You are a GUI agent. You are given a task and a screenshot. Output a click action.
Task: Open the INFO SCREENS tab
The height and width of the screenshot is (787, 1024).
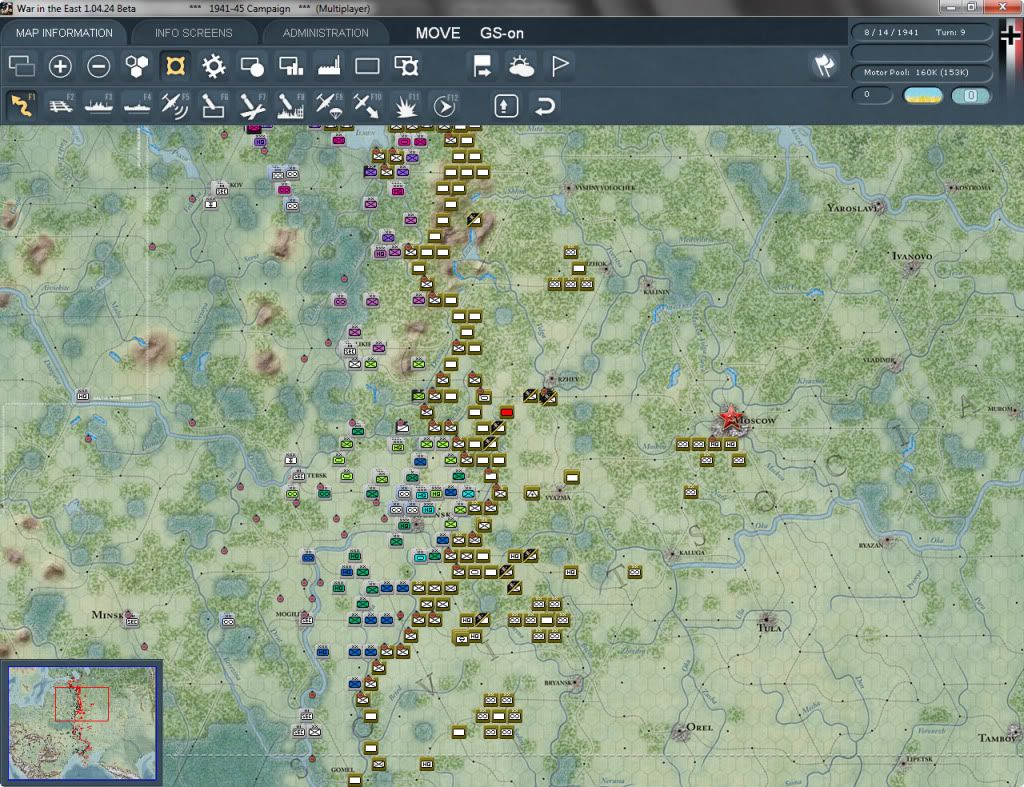tap(193, 33)
